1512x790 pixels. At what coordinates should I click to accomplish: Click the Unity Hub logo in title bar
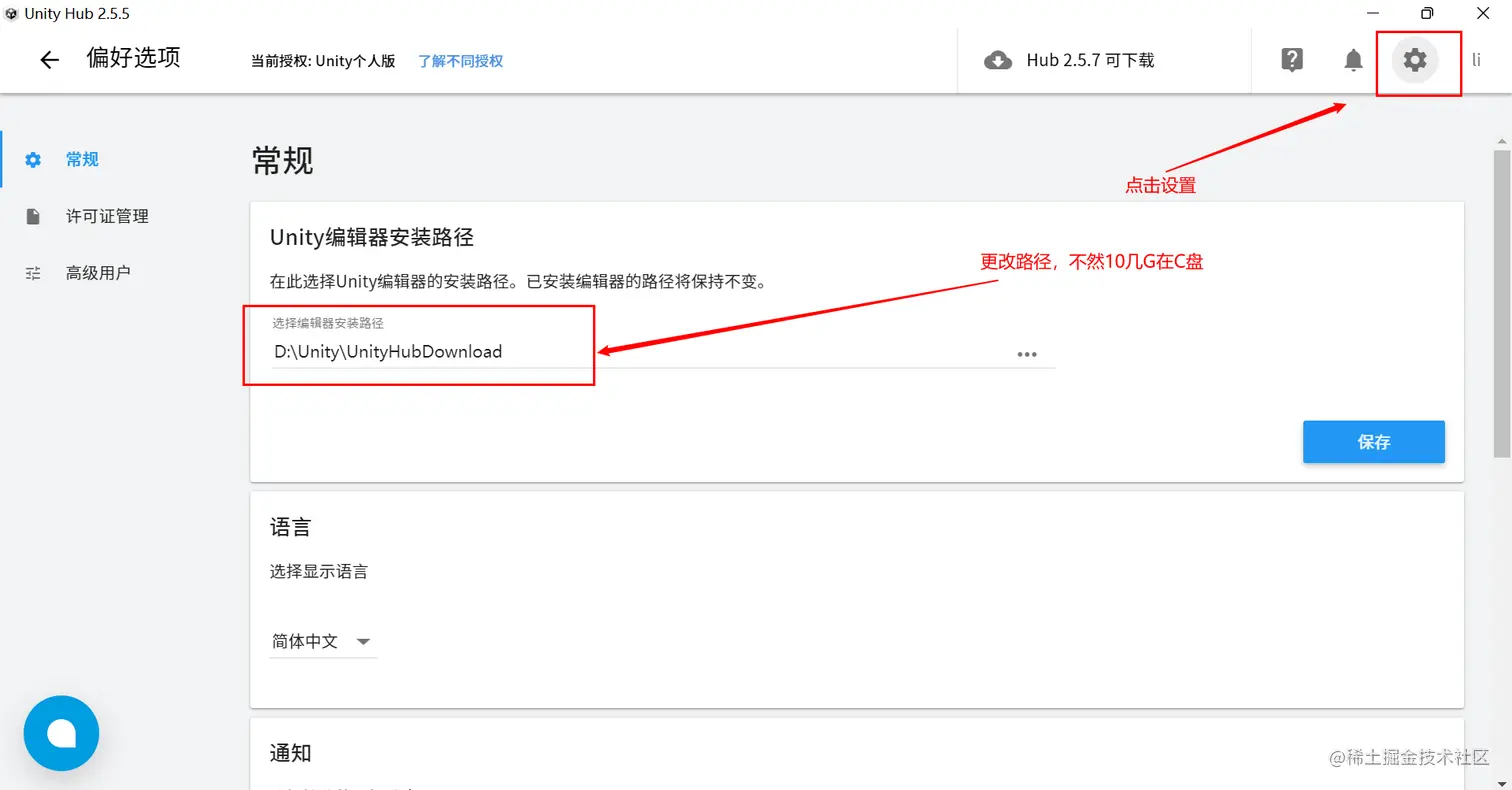12,13
